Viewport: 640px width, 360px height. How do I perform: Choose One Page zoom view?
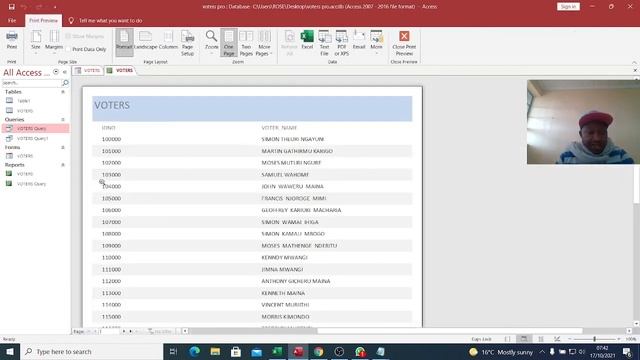coord(229,42)
